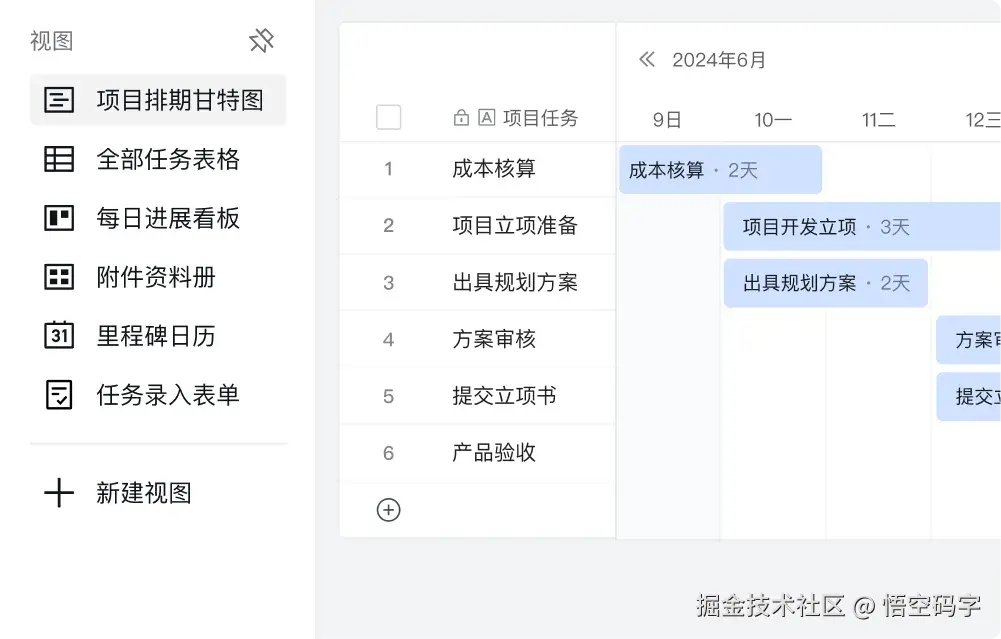
Task: Toggle the pin icon on 视图 panel
Action: 261,41
